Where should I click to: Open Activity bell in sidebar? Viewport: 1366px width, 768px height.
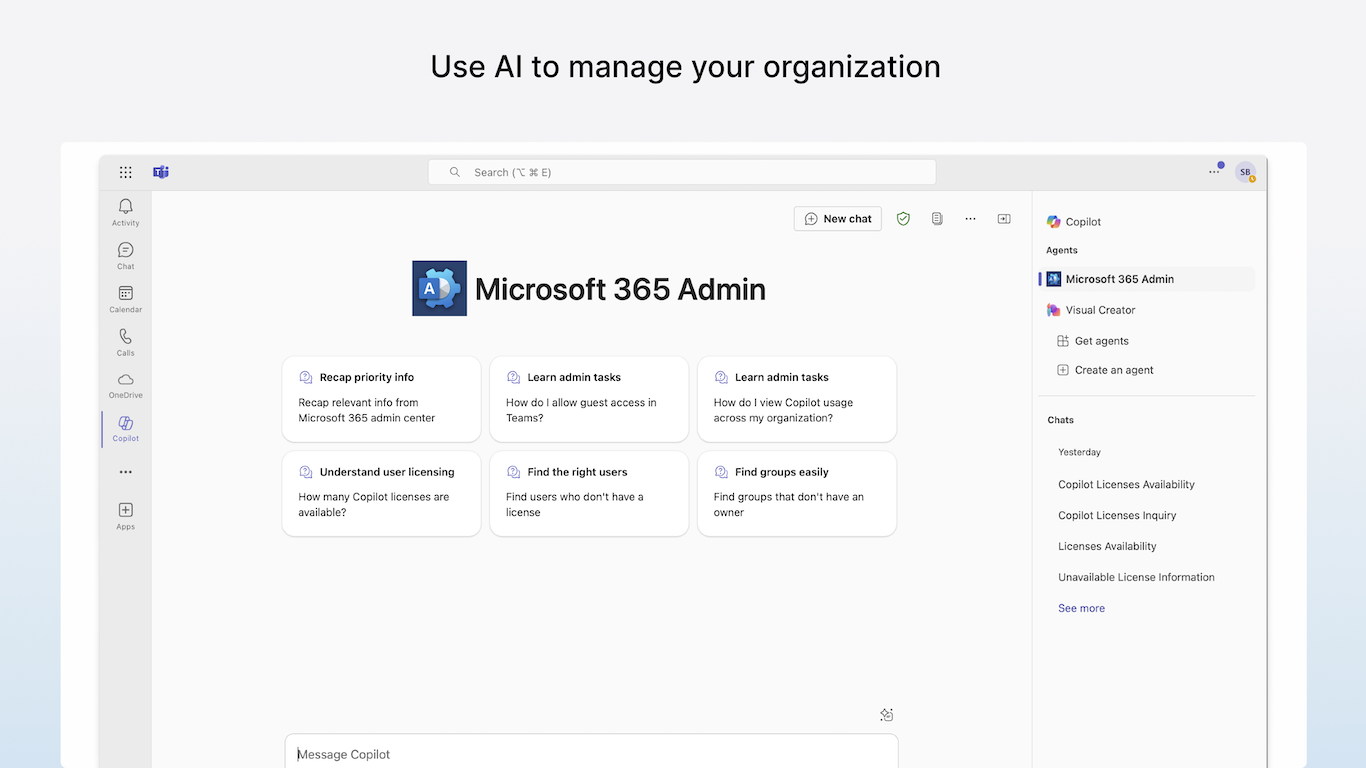pyautogui.click(x=125, y=212)
